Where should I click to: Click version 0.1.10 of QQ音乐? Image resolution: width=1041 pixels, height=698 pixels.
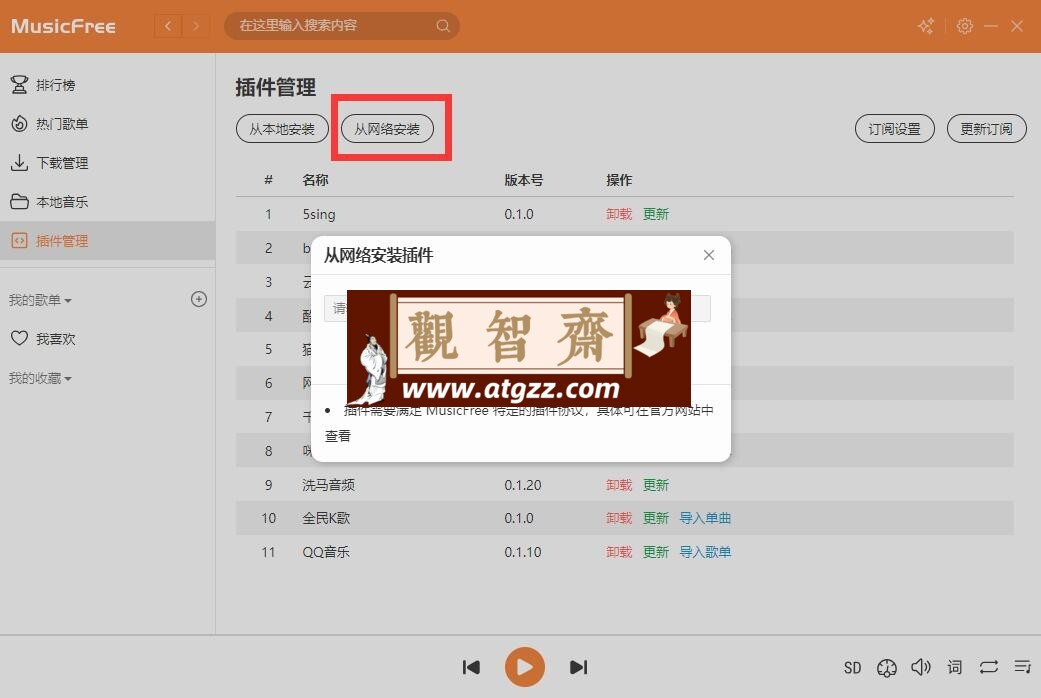coord(522,552)
